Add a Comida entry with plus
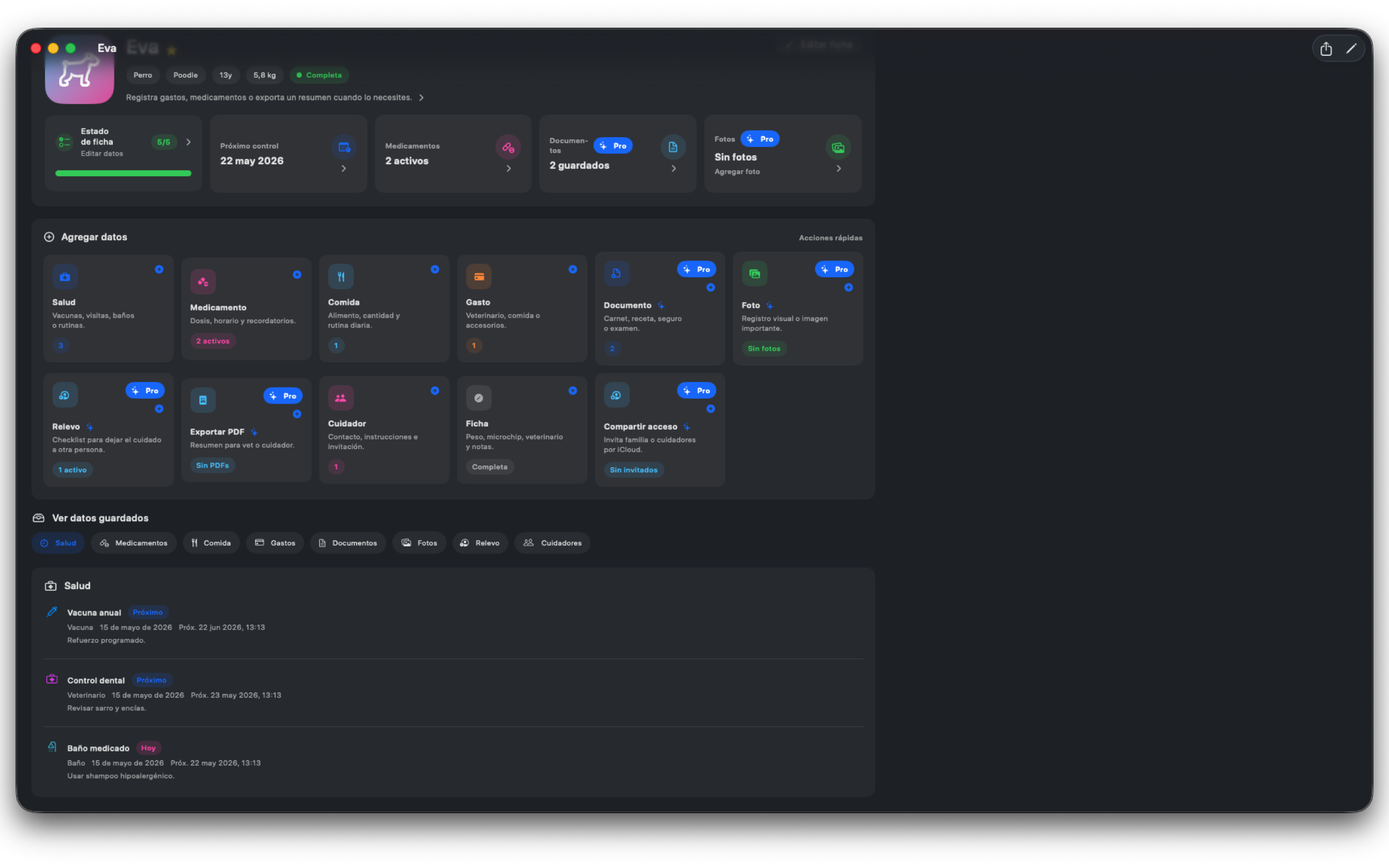Screen dimensions: 1389x868 [435, 269]
